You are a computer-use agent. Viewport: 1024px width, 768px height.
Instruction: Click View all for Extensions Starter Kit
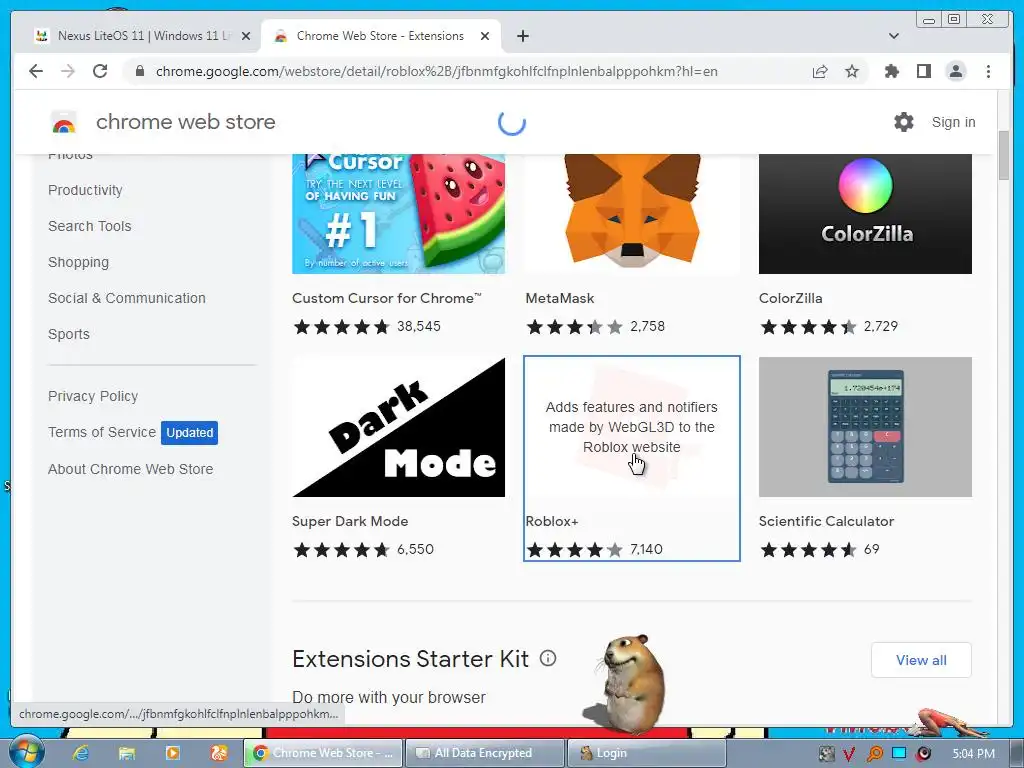click(921, 660)
